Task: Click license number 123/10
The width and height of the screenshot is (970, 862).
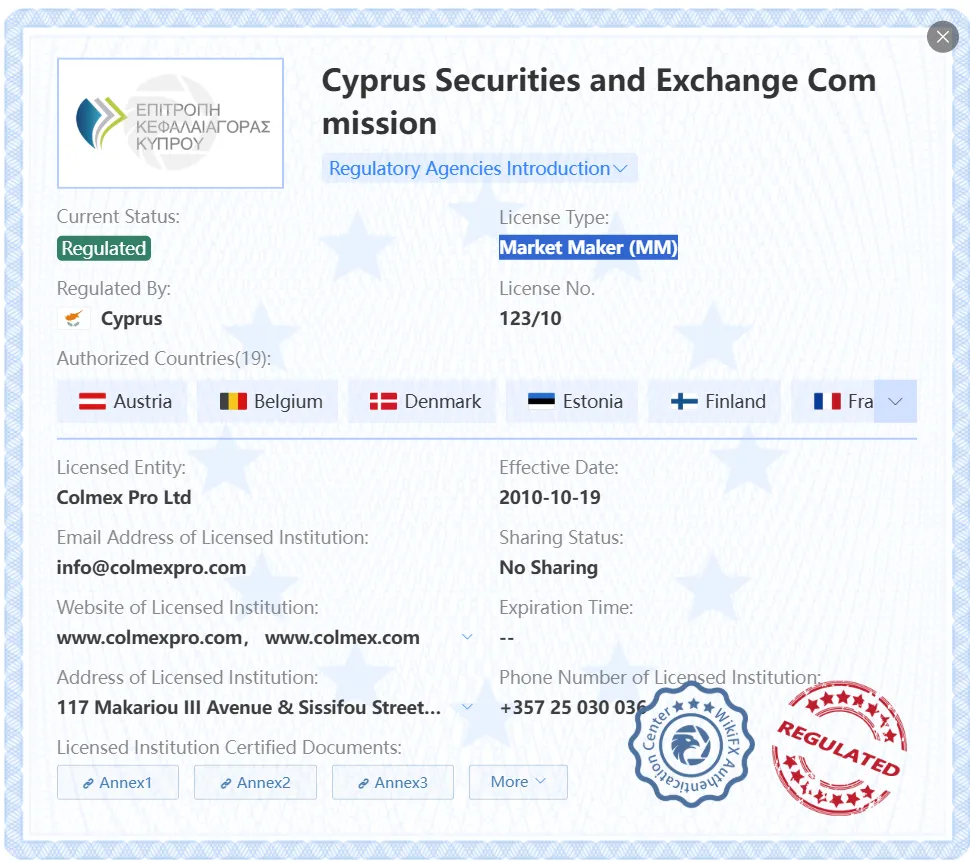Action: point(530,318)
